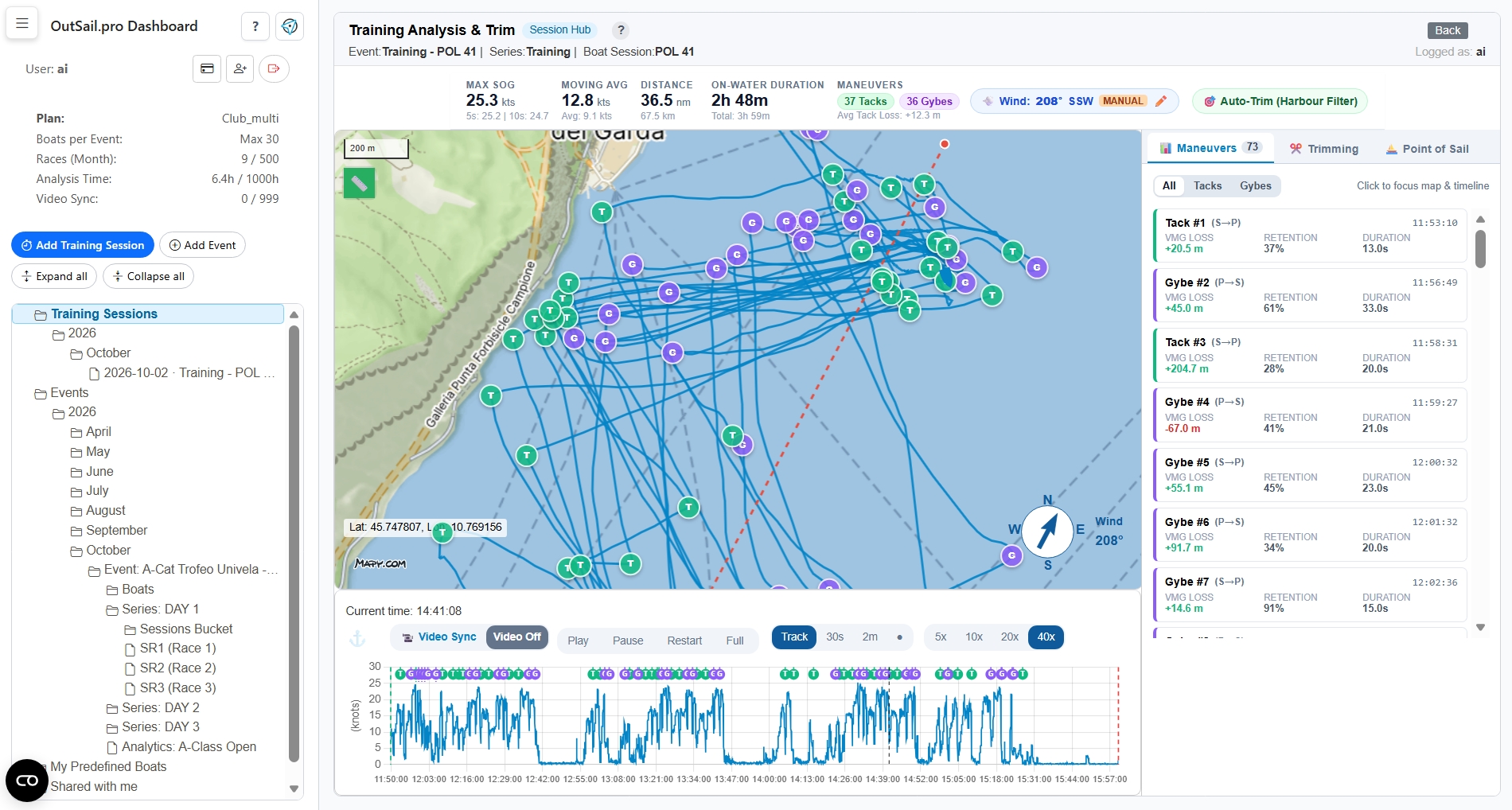
Task: Filter maneuvers by Tacks
Action: 1207,186
